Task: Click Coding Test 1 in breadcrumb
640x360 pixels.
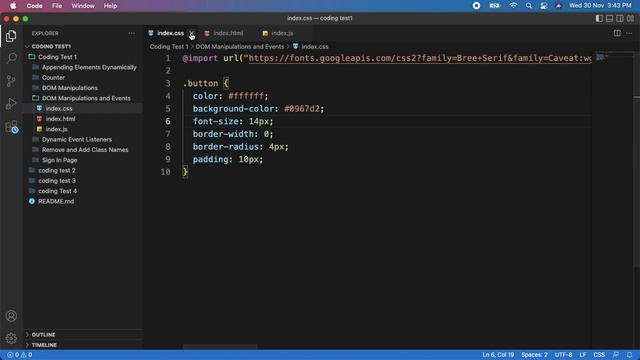Action: pos(169,47)
